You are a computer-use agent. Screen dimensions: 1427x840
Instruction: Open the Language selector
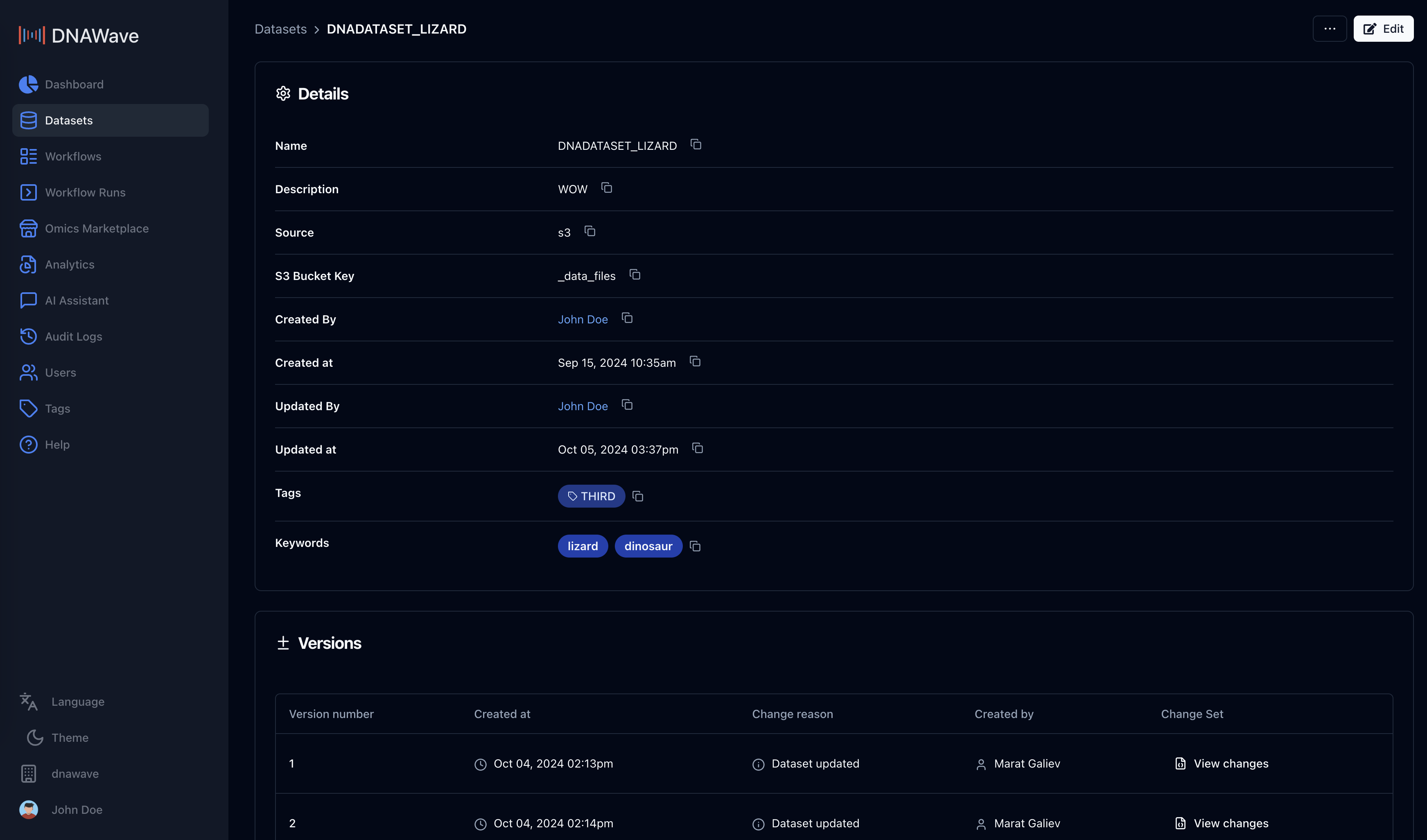click(78, 701)
